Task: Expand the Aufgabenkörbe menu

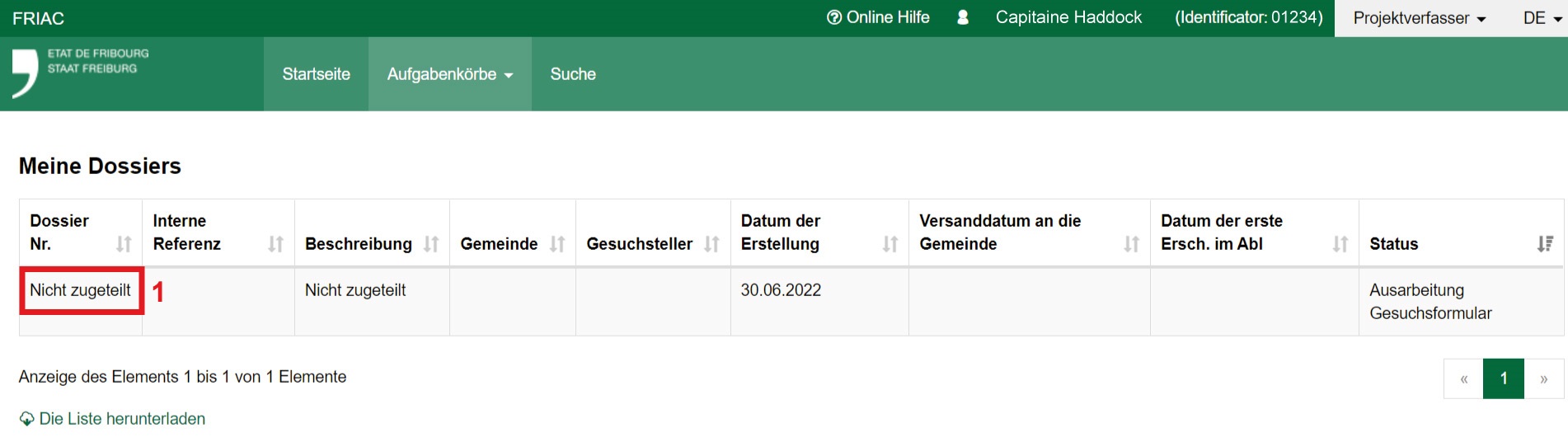Action: 449,74
